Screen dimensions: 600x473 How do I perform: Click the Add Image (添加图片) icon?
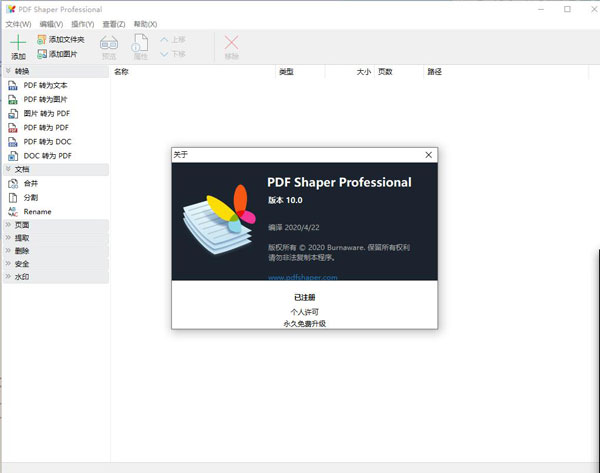[41, 54]
